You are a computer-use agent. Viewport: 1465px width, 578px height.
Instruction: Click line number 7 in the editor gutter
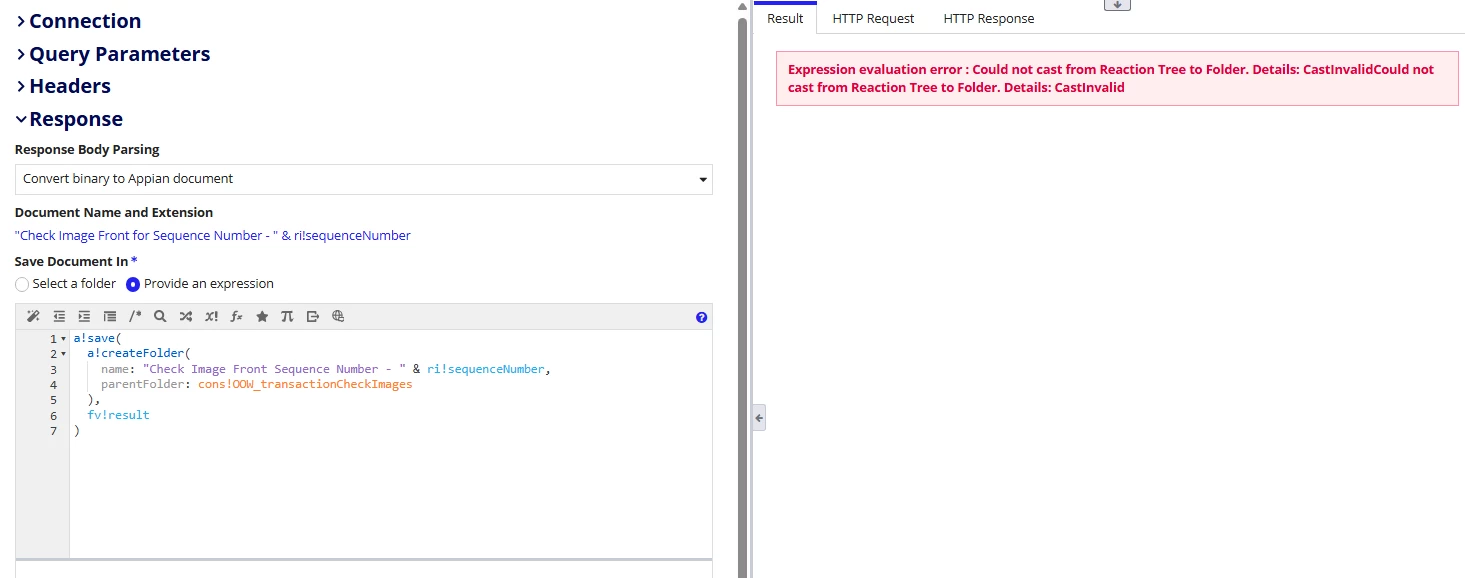pos(53,430)
